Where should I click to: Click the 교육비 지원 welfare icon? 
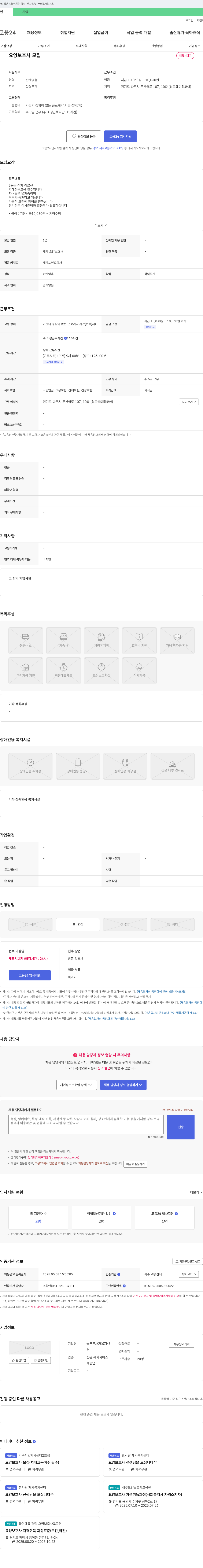139,640
